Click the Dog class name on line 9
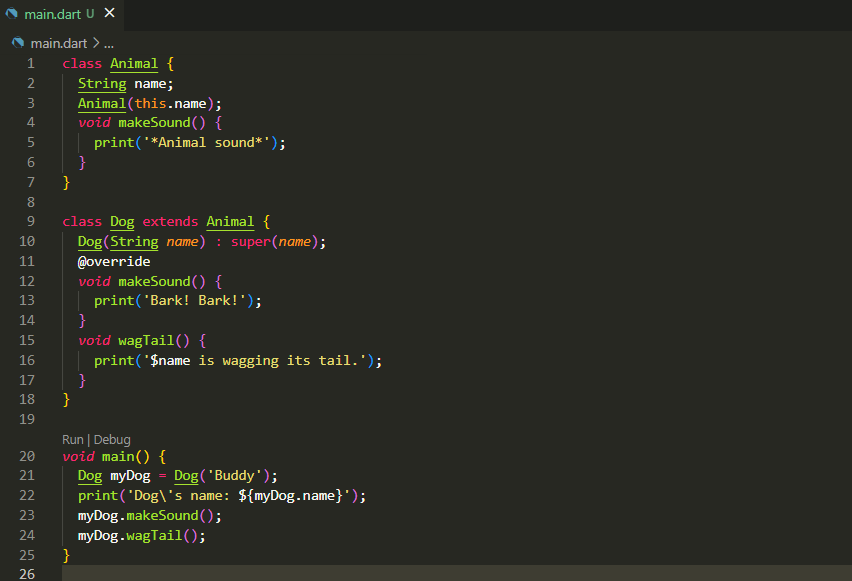852x581 pixels. point(122,221)
